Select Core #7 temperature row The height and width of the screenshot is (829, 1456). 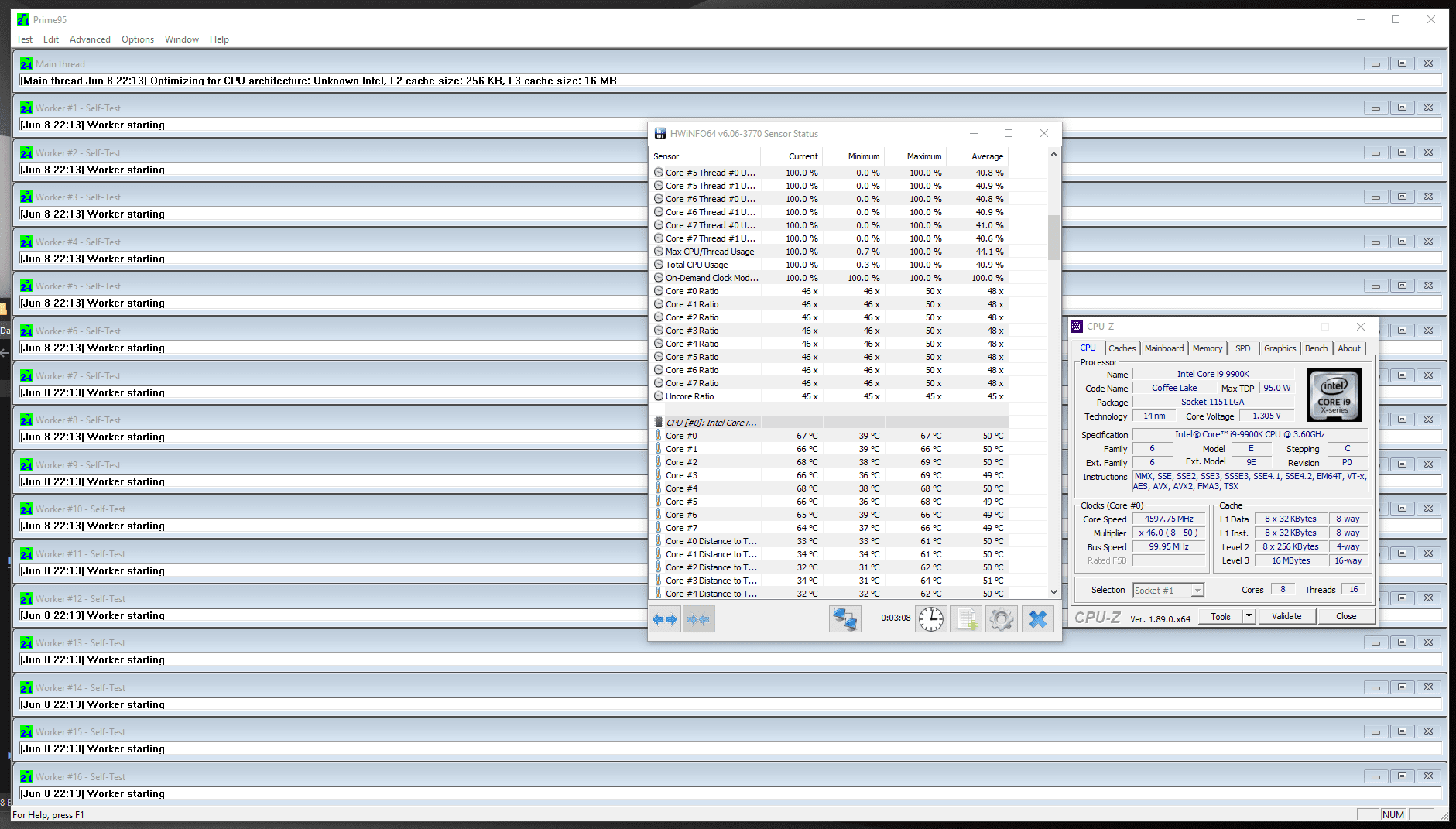click(x=828, y=528)
